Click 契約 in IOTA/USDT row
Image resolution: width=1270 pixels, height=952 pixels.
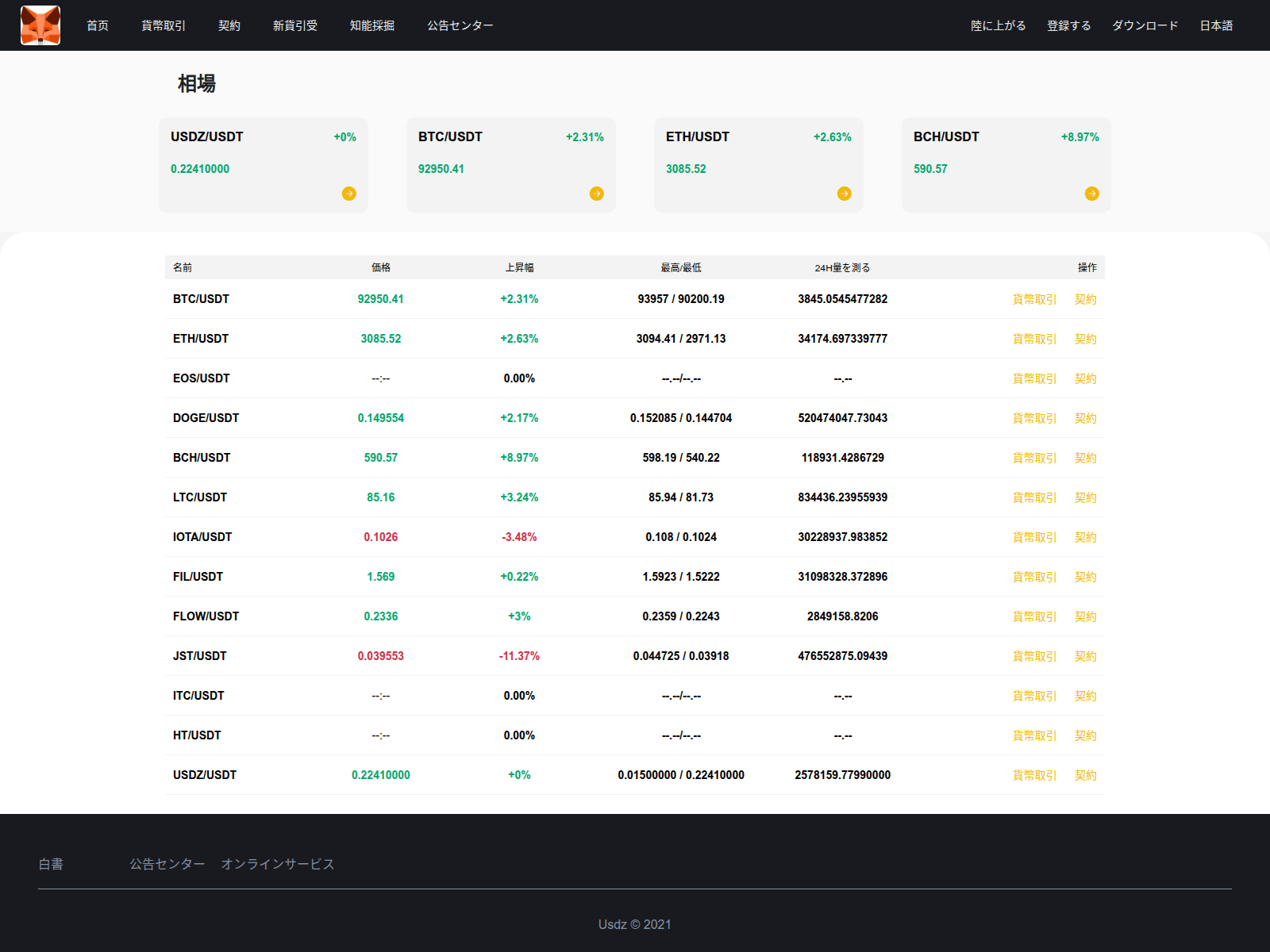1086,537
